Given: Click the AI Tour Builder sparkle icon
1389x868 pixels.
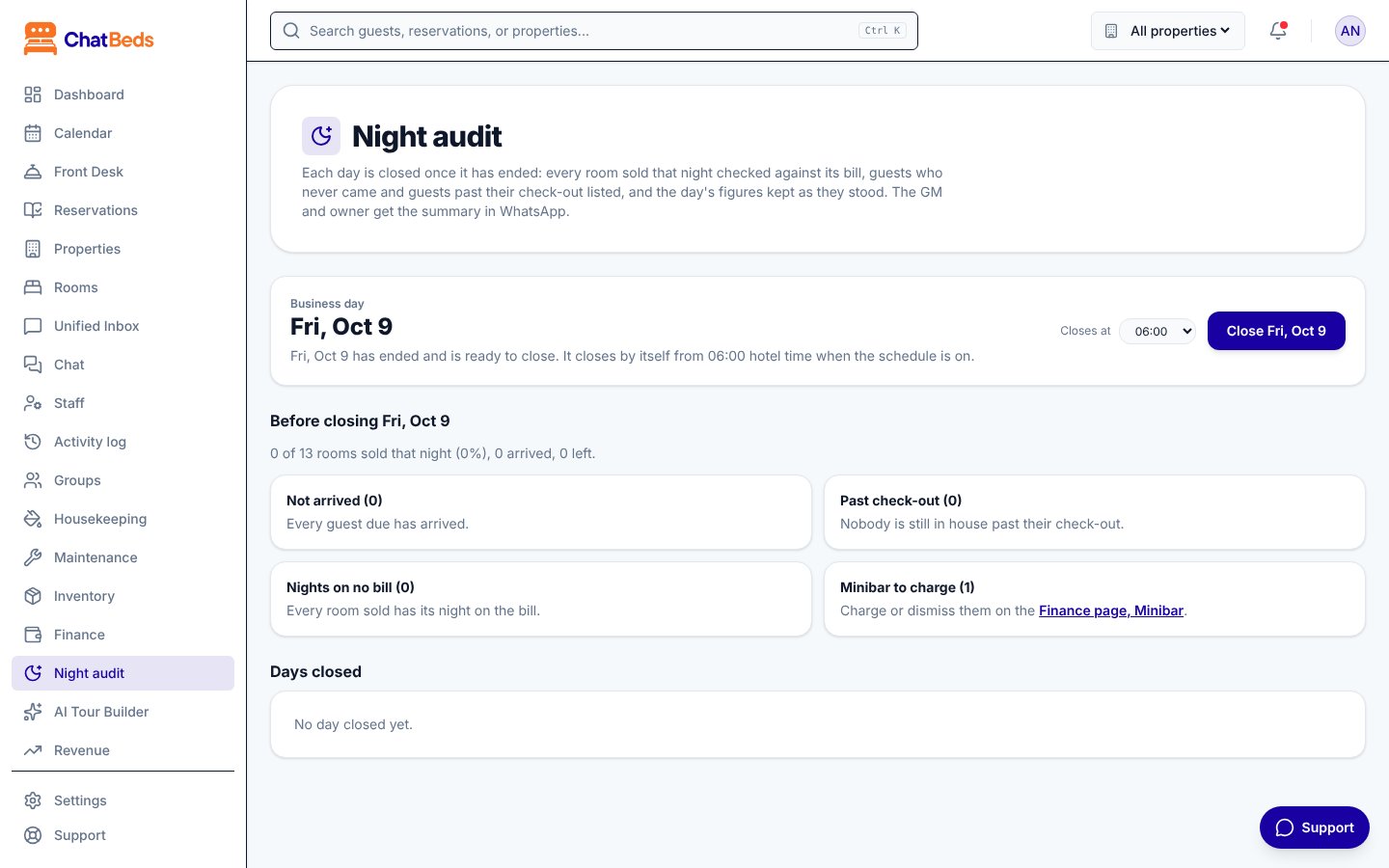Looking at the screenshot, I should 33,712.
